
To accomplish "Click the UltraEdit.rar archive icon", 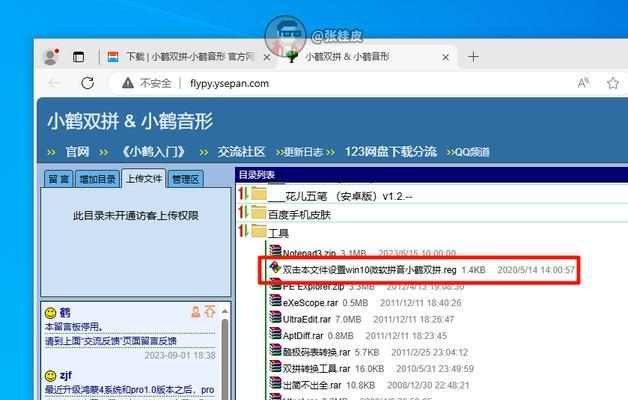I will tap(276, 317).
